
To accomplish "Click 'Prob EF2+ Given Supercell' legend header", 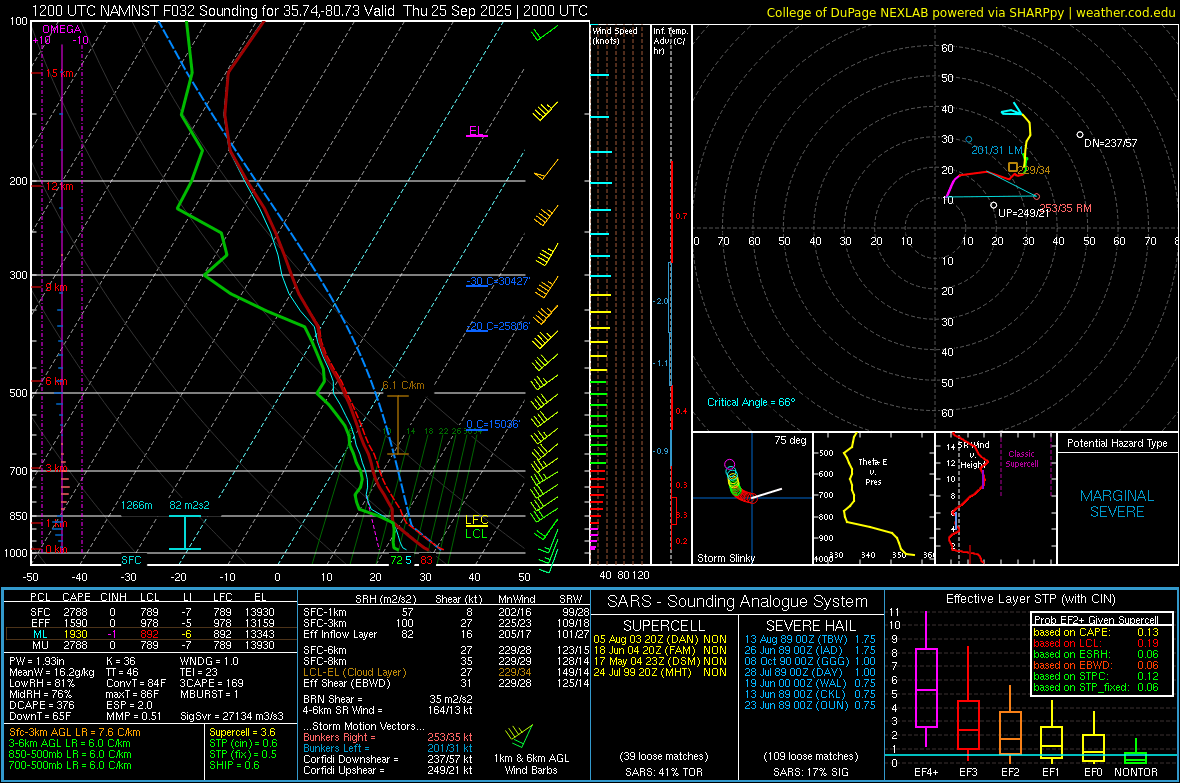I will (1096, 620).
